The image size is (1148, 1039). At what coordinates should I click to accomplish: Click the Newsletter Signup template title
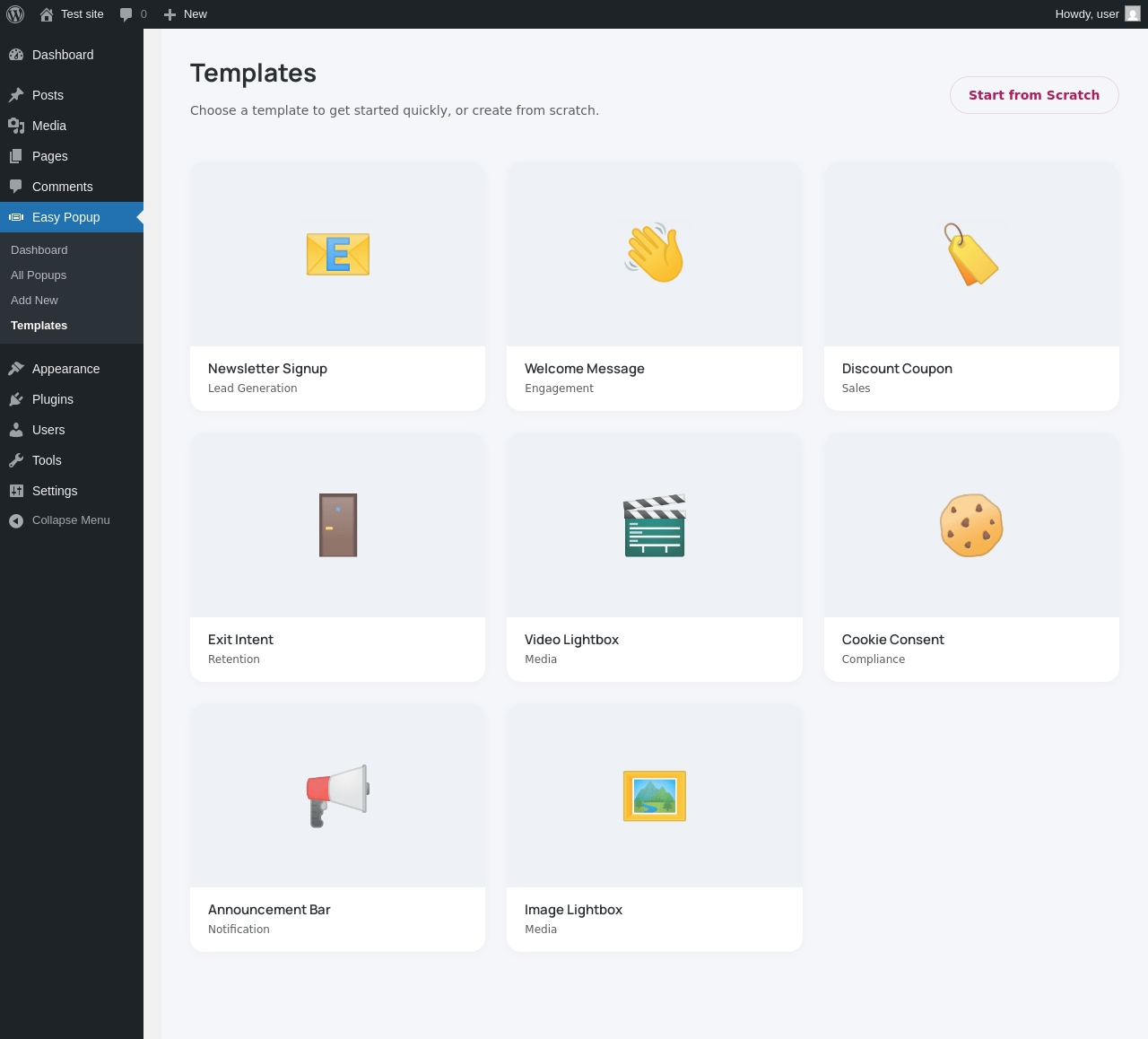coord(267,369)
